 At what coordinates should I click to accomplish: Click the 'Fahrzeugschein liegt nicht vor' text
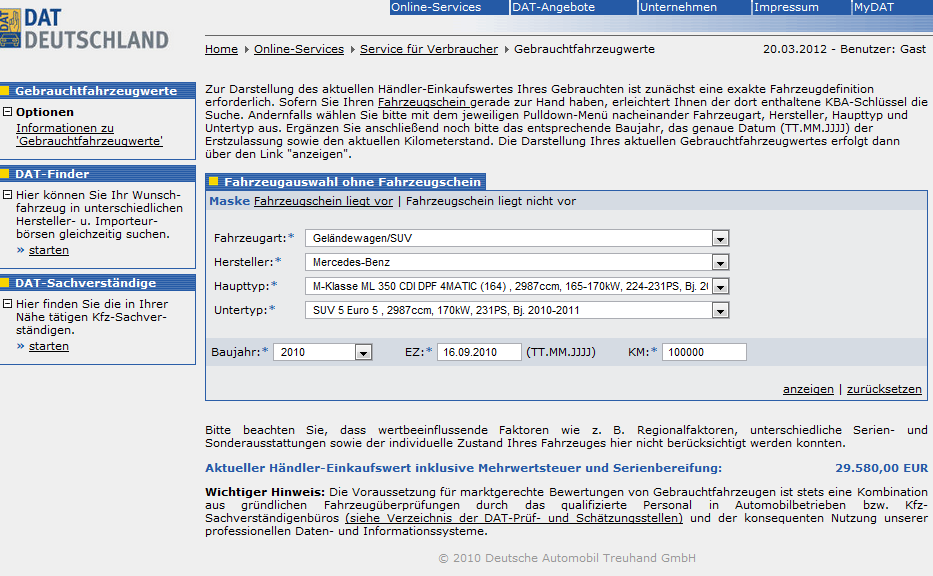491,201
